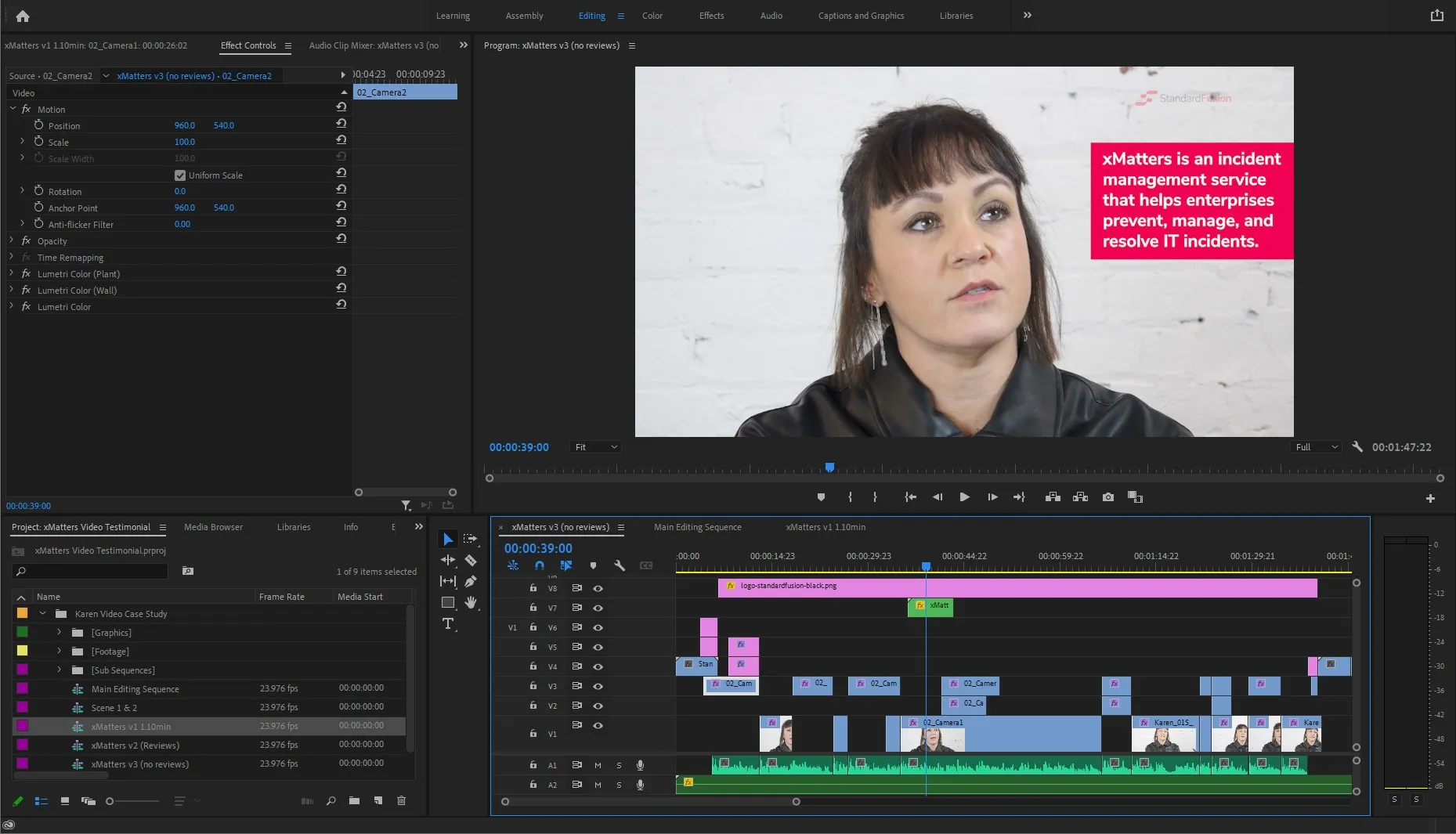Select the Razor tool
Screen dimensions: 1456x834
(471, 560)
